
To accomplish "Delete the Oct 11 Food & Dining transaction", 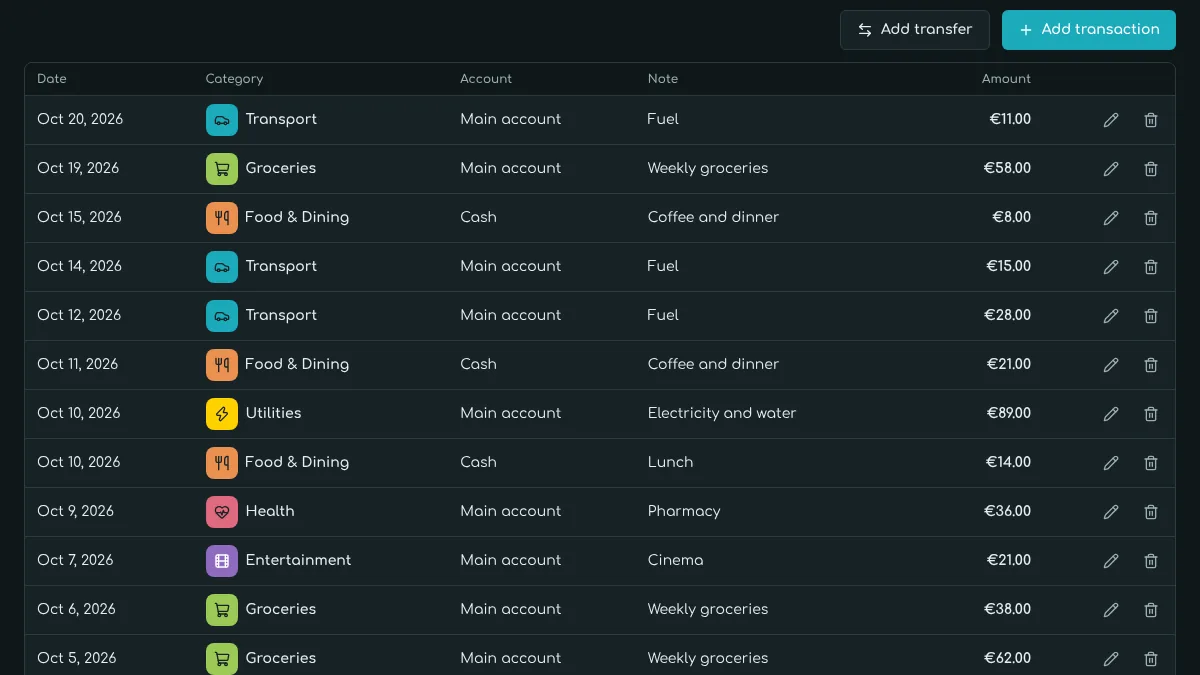I will (1151, 365).
